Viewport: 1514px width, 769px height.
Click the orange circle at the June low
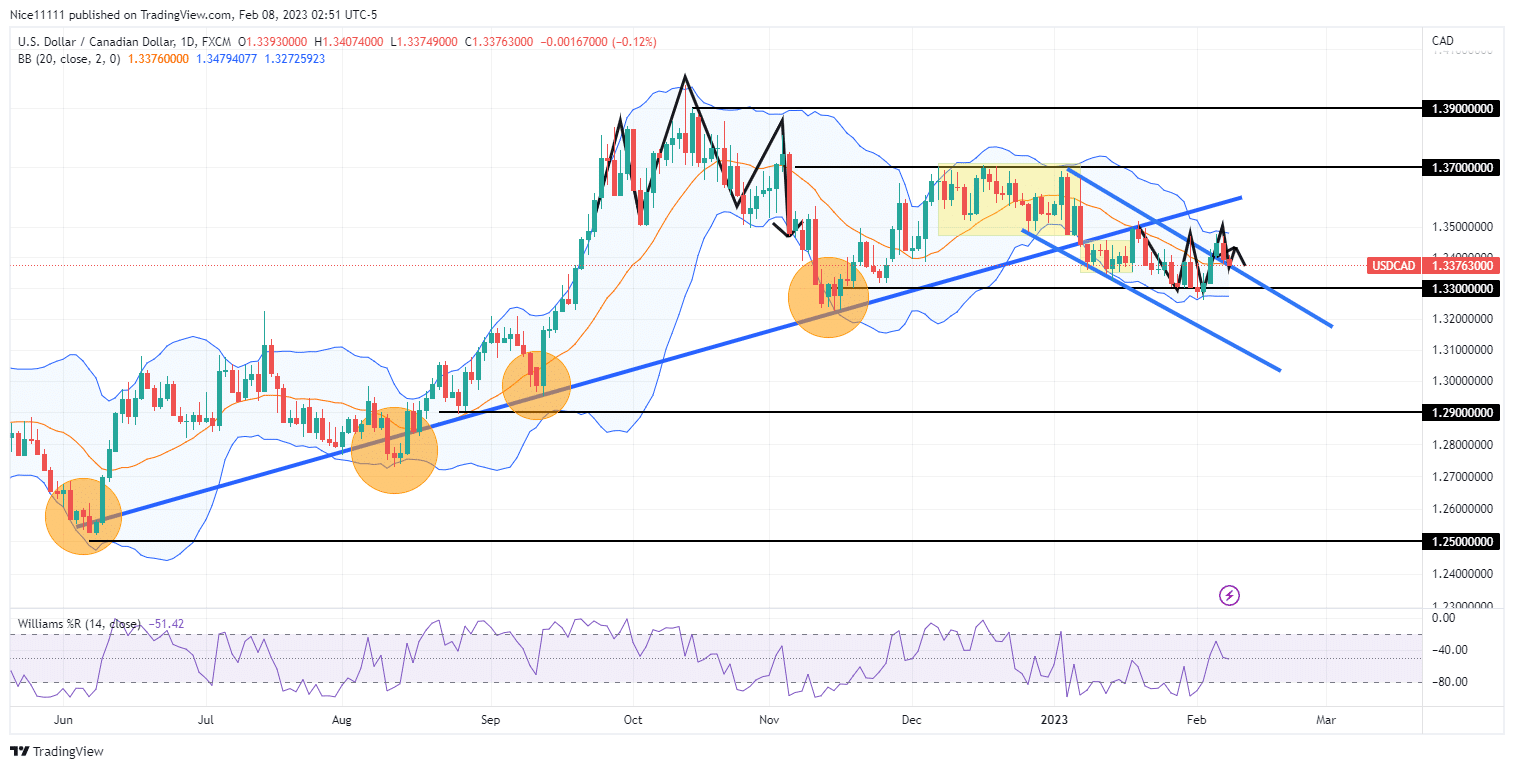(x=84, y=516)
